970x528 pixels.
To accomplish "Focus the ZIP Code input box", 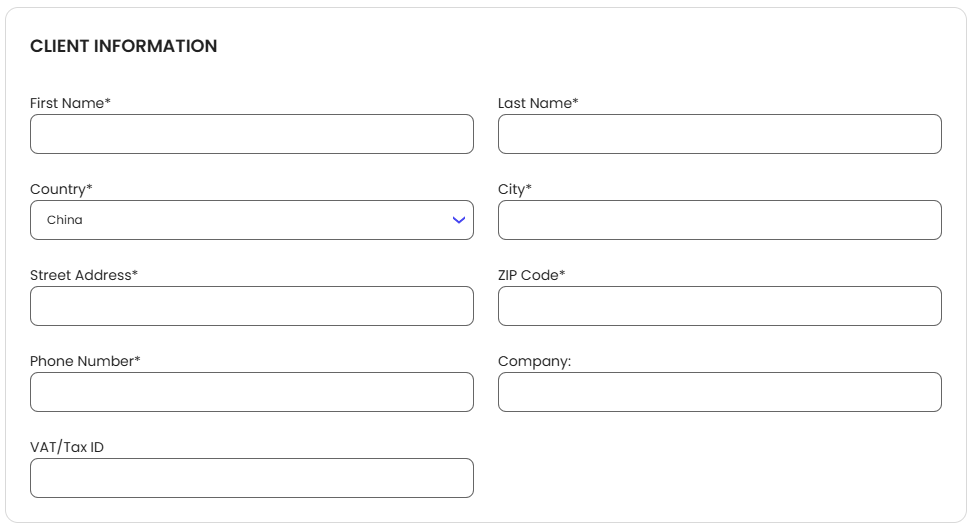I will (720, 306).
